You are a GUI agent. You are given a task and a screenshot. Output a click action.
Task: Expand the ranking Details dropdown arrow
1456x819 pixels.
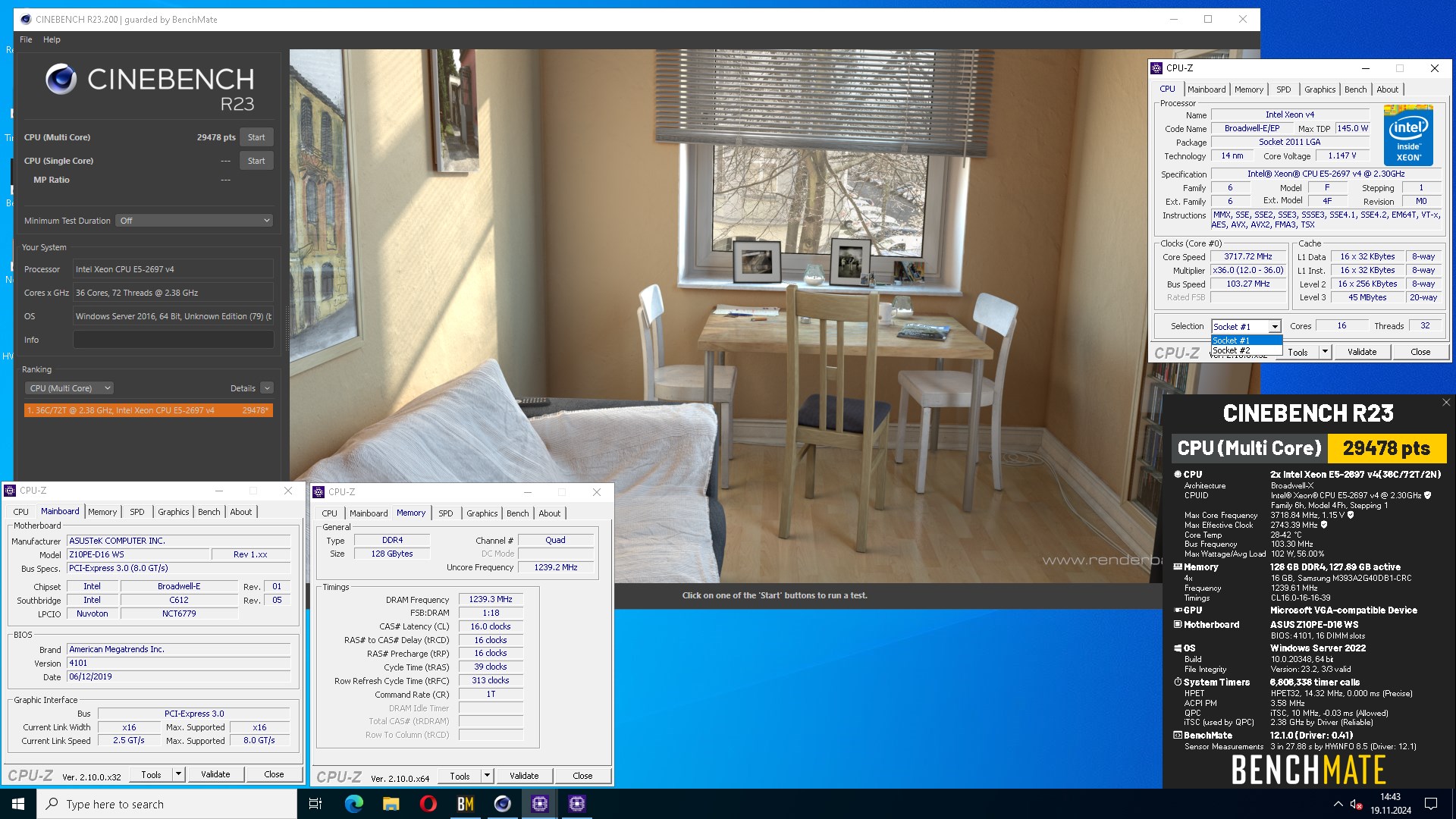click(267, 388)
